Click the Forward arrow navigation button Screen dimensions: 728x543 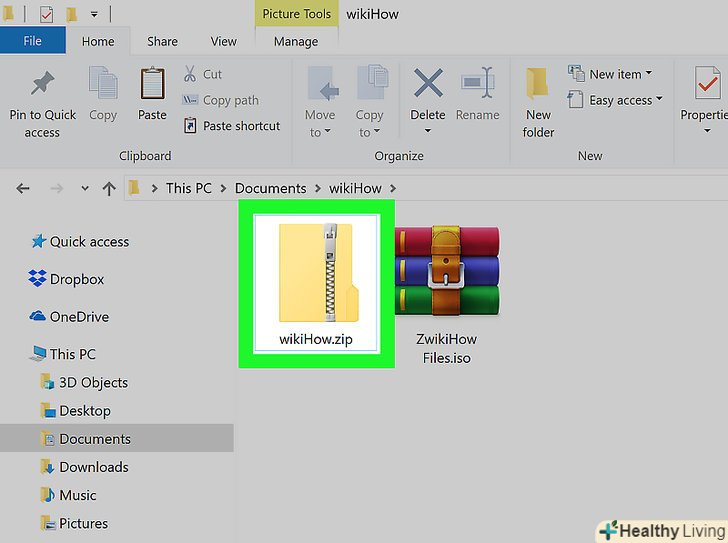(56, 188)
